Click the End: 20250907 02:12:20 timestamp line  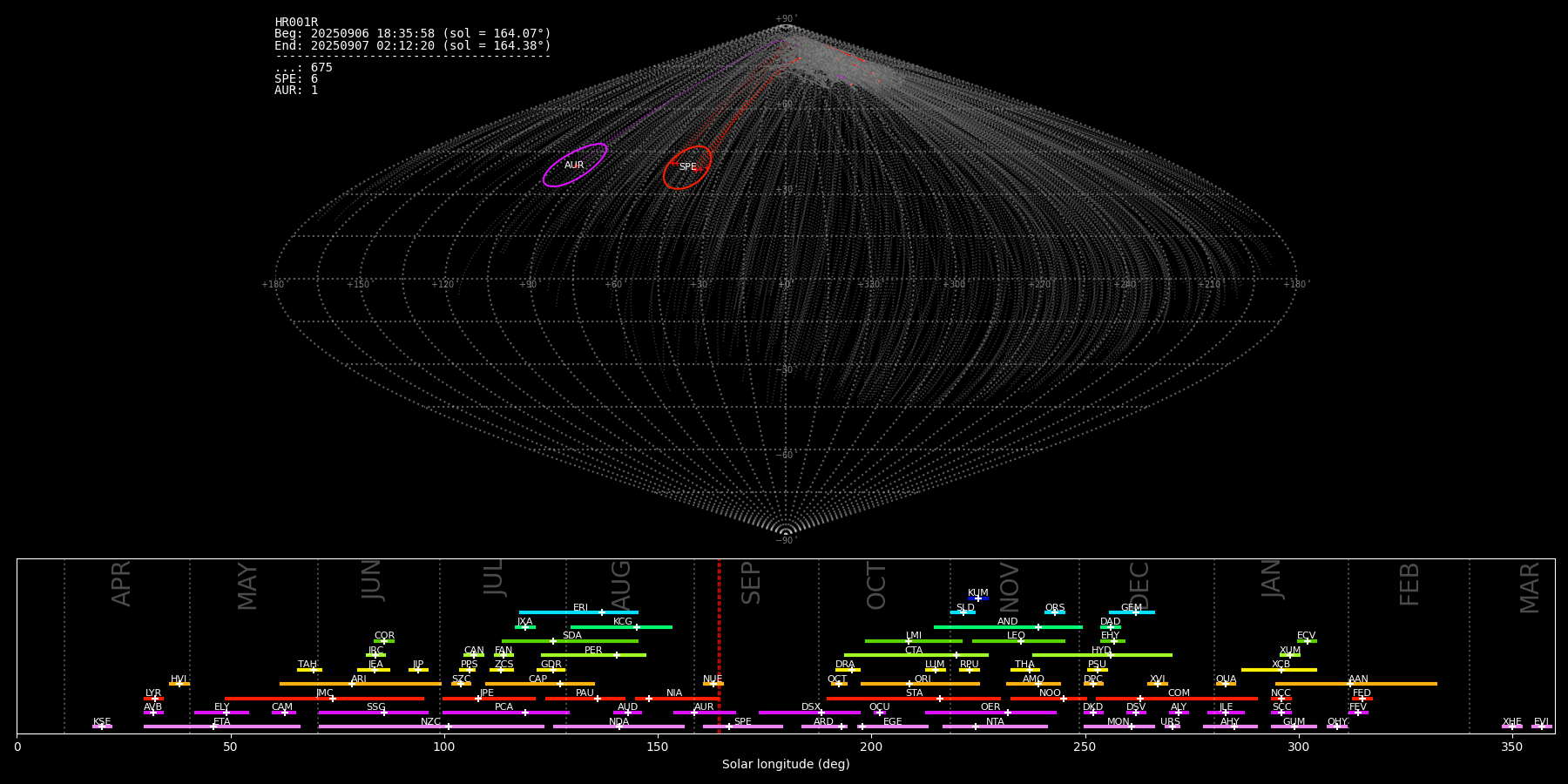[413, 45]
